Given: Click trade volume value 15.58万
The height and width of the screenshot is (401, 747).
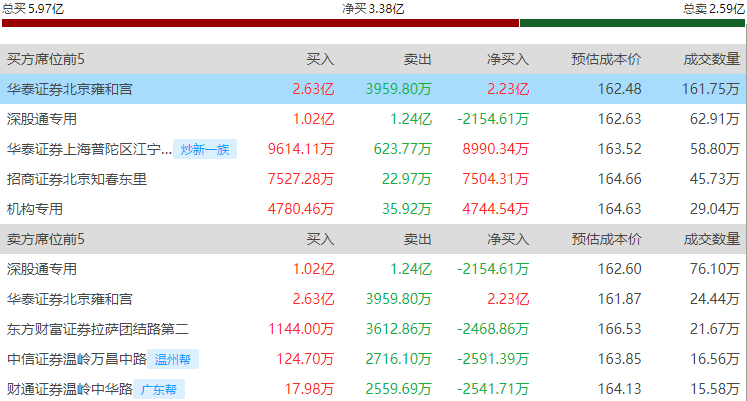Looking at the screenshot, I should [x=715, y=389].
